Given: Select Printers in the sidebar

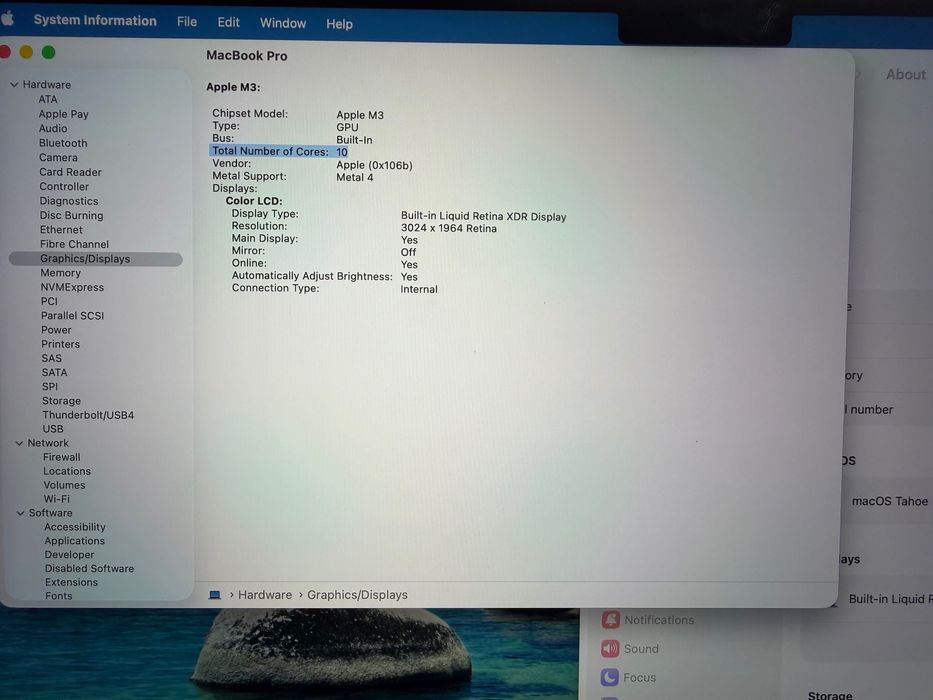Looking at the screenshot, I should coord(61,344).
